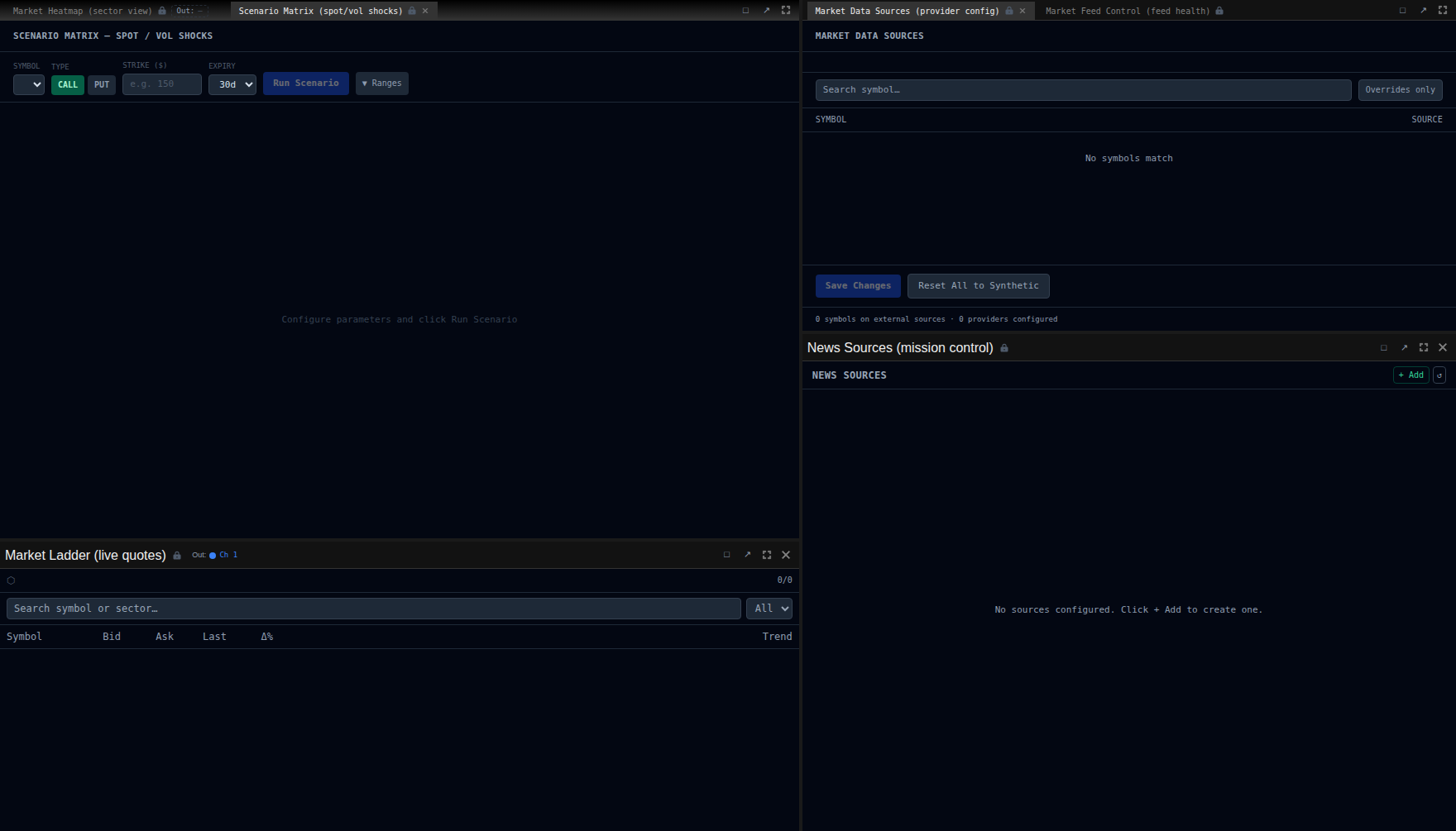This screenshot has width=1456, height=831.
Task: Focus Search symbol or sector field
Action: click(374, 609)
